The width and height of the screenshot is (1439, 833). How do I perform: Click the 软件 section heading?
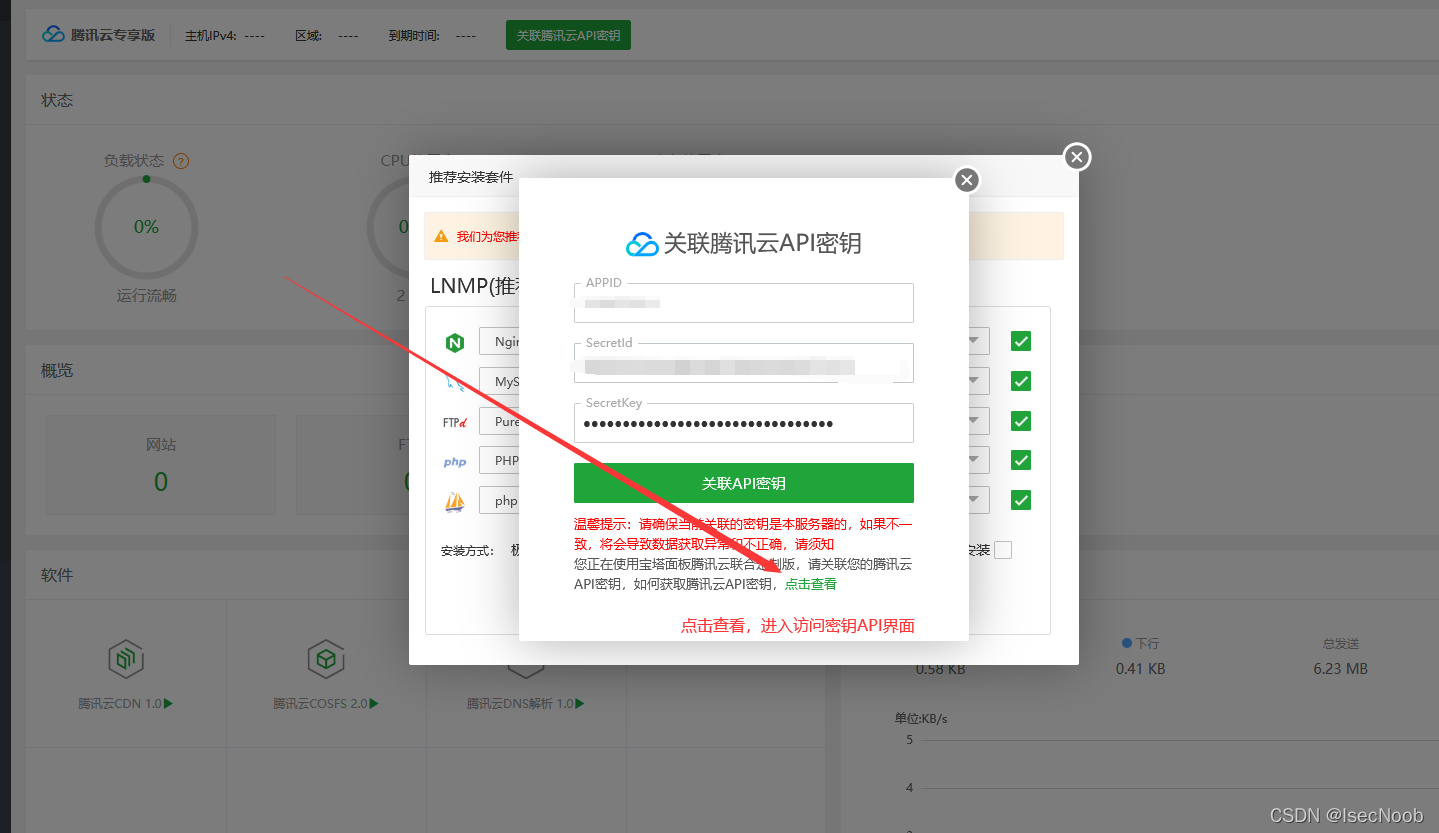[57, 575]
